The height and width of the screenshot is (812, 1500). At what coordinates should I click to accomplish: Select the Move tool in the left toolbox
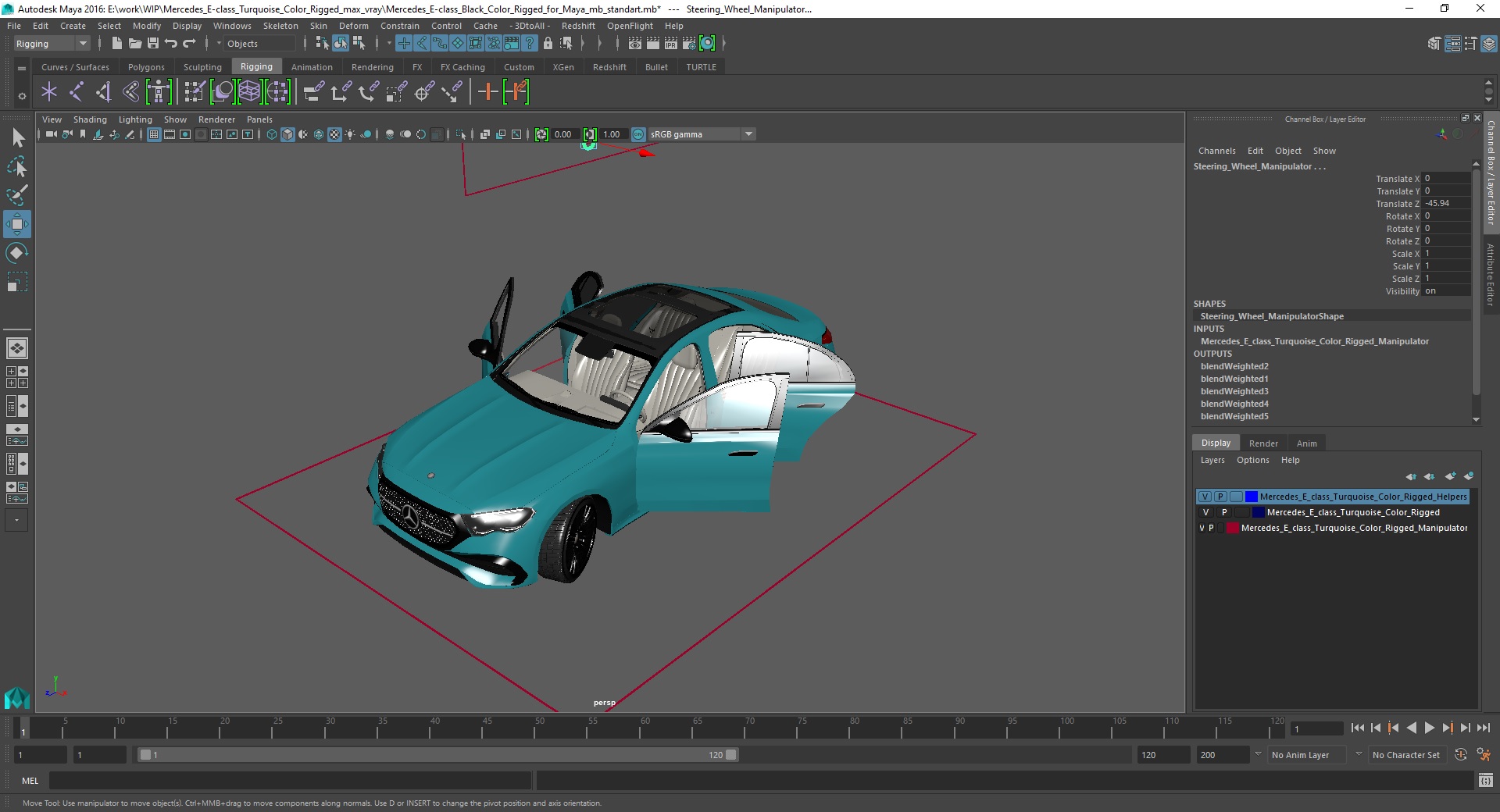[x=16, y=224]
